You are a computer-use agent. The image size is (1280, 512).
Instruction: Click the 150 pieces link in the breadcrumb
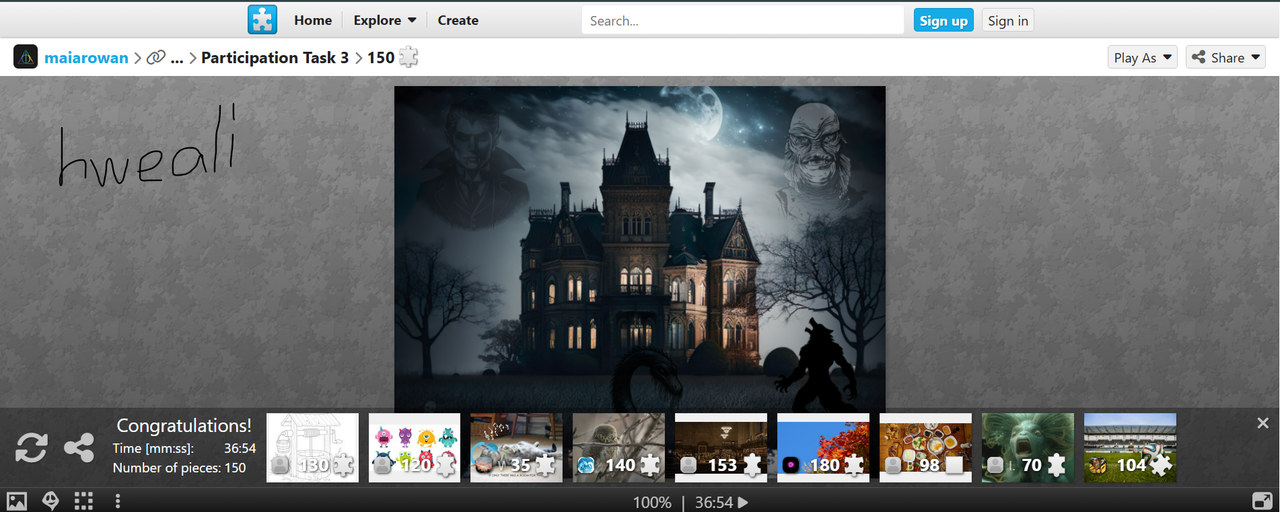(381, 58)
